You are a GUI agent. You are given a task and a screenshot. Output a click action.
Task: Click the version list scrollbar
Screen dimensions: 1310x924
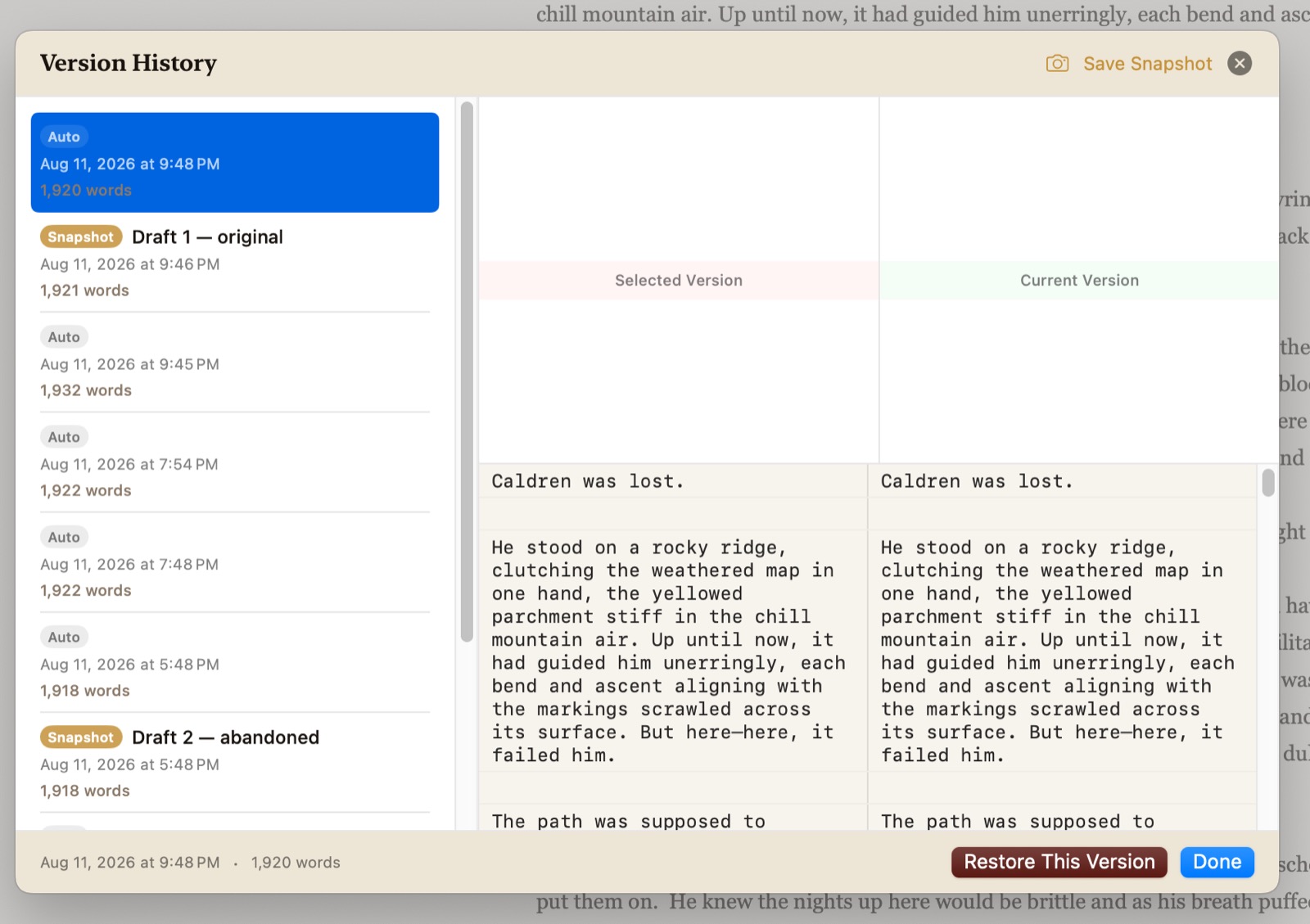[467, 372]
